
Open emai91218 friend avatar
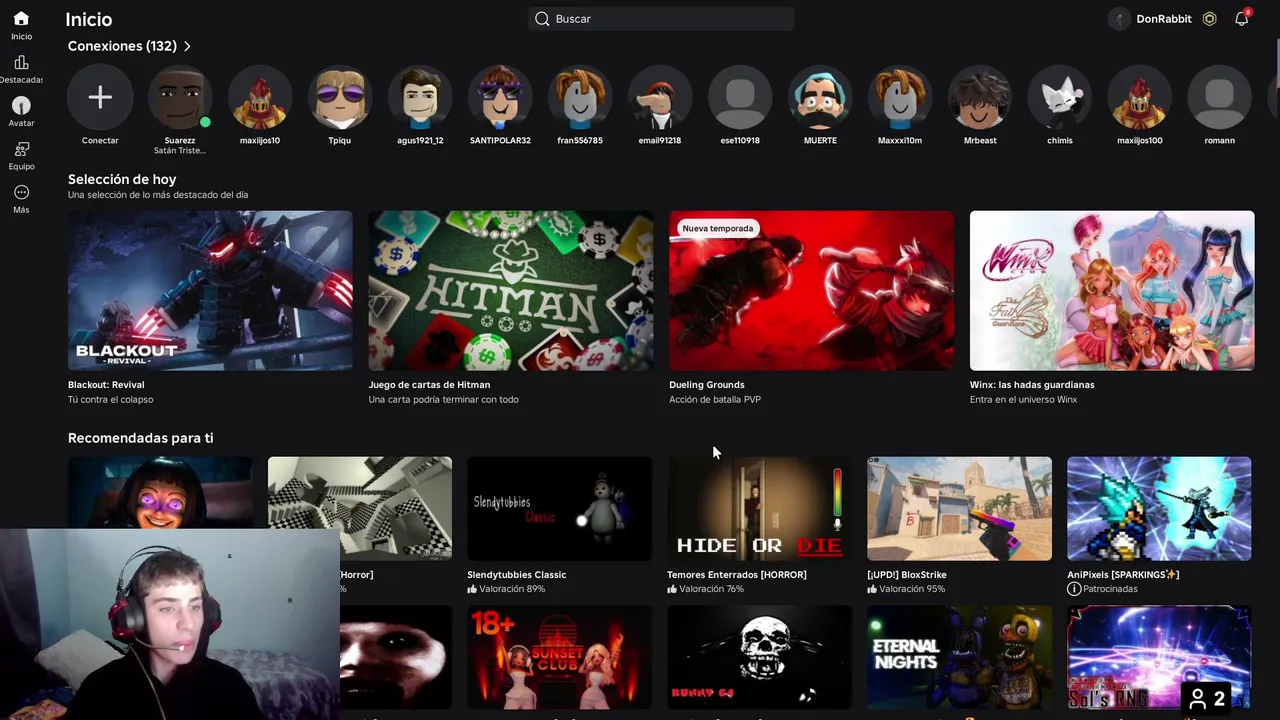(660, 98)
